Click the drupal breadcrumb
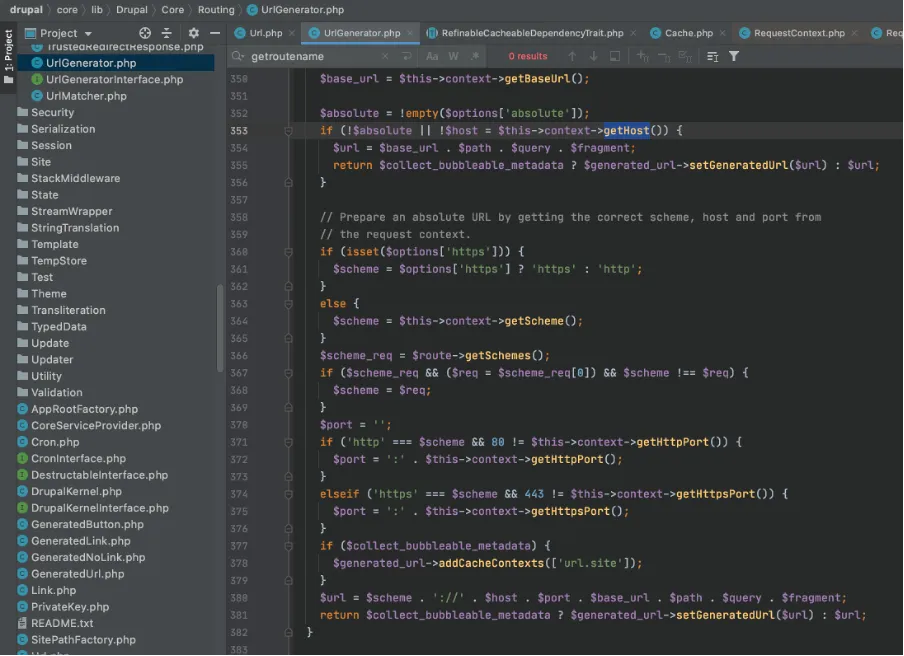This screenshot has height=656, width=904. coord(26,10)
